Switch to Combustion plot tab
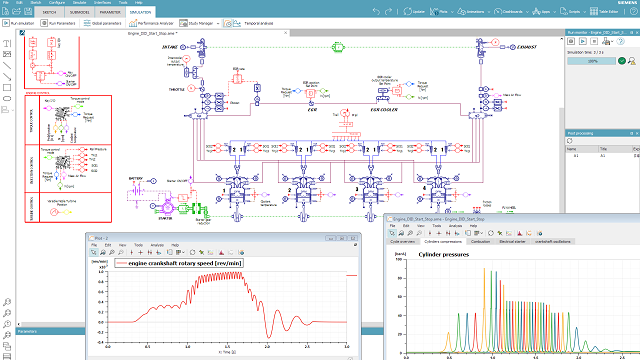The image size is (640, 360). point(480,242)
